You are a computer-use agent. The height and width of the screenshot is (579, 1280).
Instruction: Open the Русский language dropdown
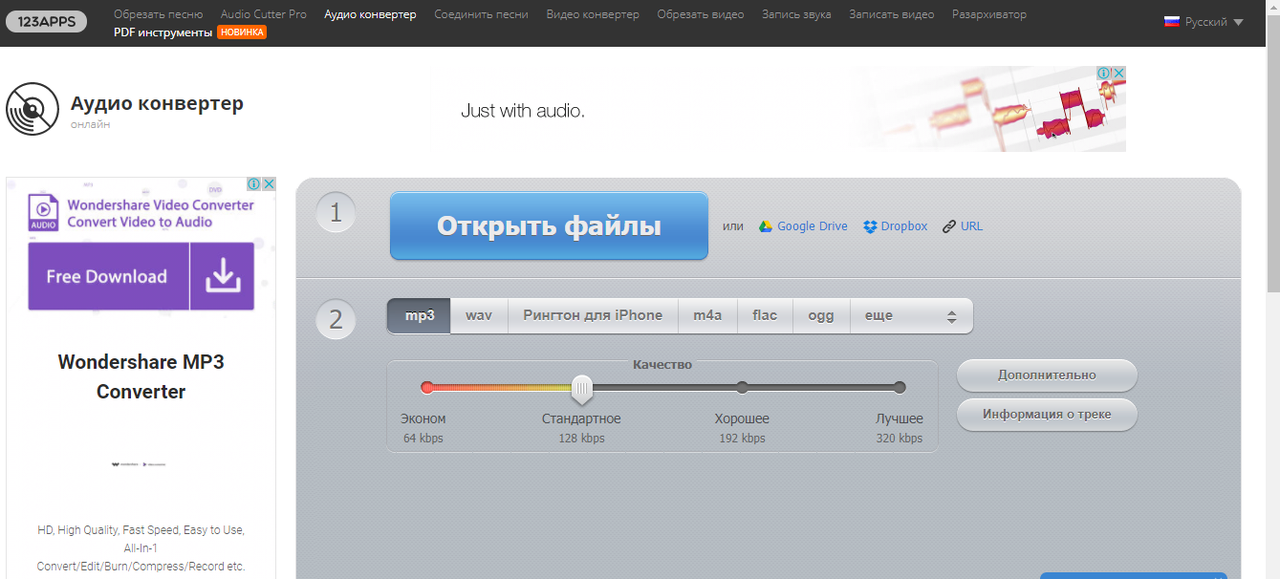point(1204,22)
